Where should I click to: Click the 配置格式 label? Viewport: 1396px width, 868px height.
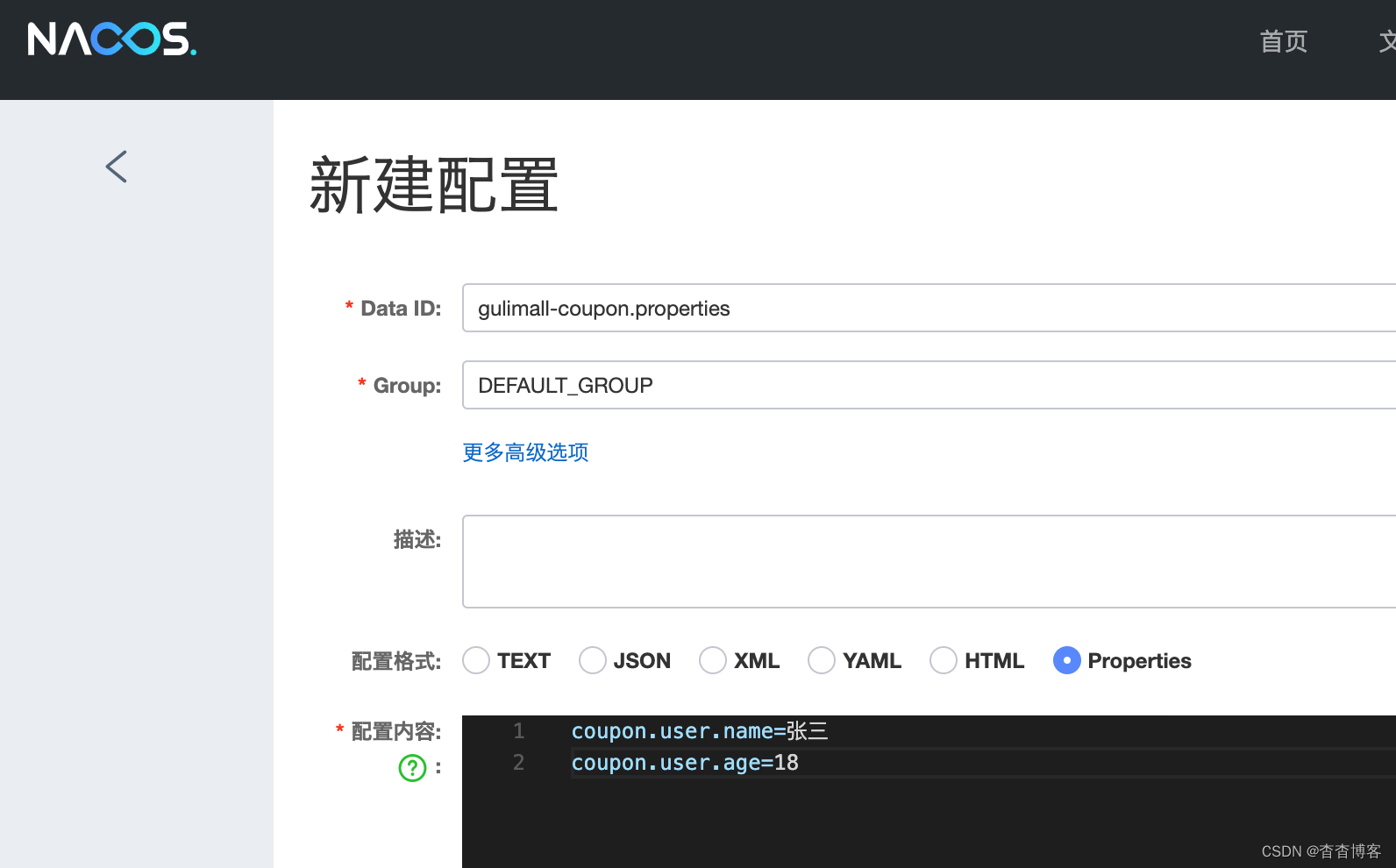395,661
